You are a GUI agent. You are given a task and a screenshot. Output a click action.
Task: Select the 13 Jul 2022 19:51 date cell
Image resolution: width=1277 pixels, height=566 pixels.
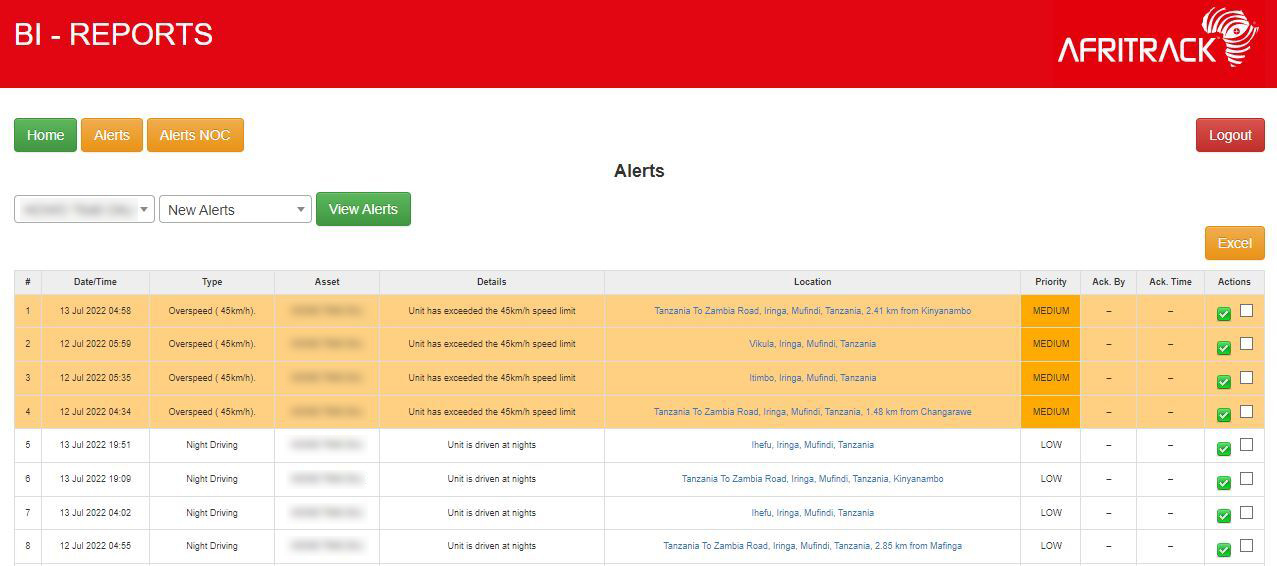click(x=95, y=445)
